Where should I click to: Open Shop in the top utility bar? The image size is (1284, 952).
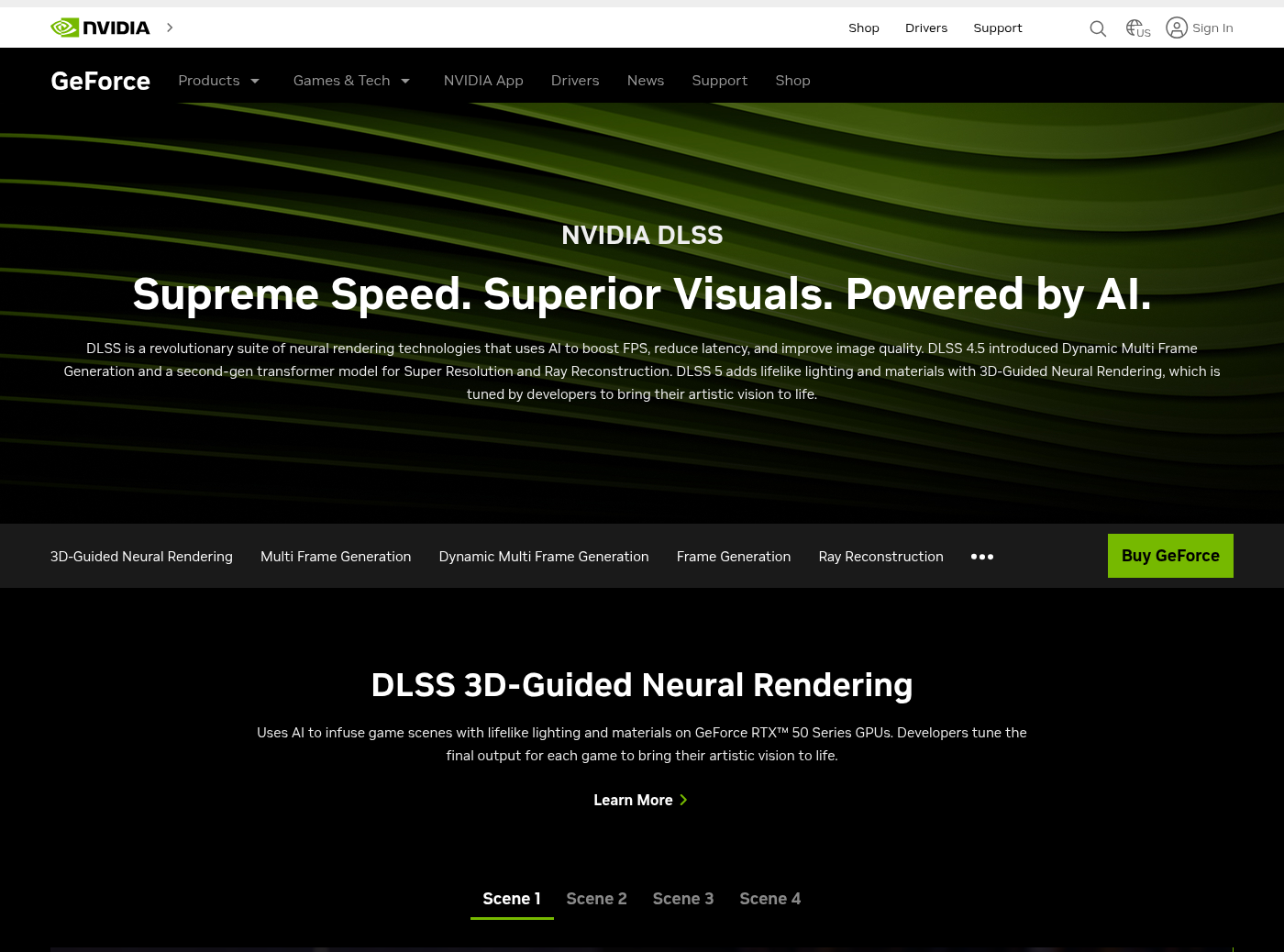864,28
